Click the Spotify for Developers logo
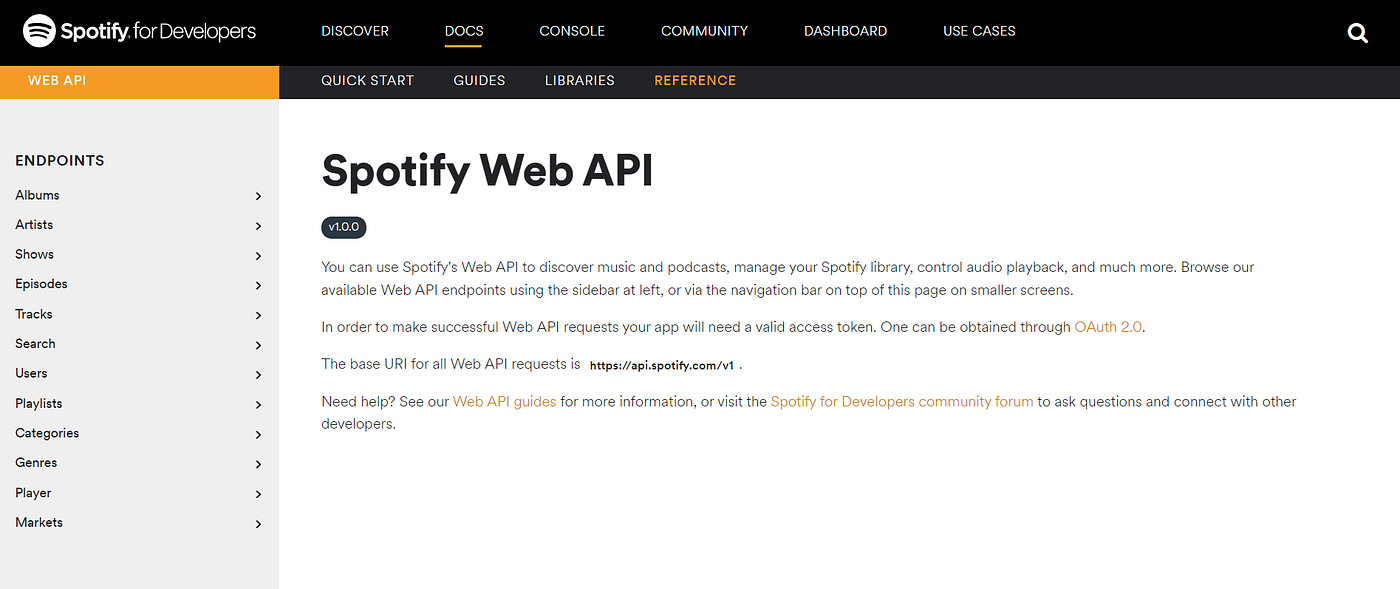 (x=139, y=31)
